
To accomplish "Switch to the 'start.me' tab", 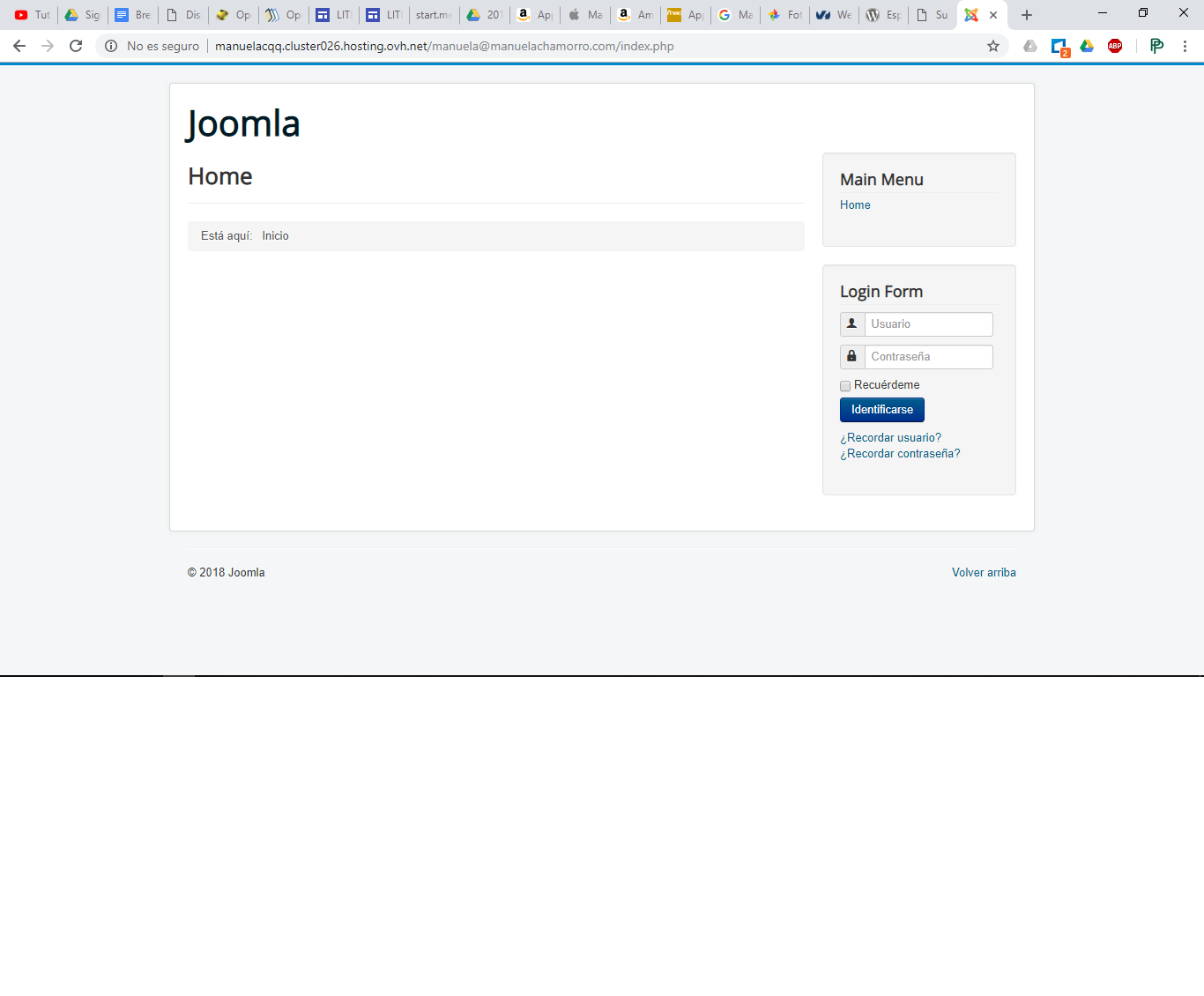I will point(435,15).
